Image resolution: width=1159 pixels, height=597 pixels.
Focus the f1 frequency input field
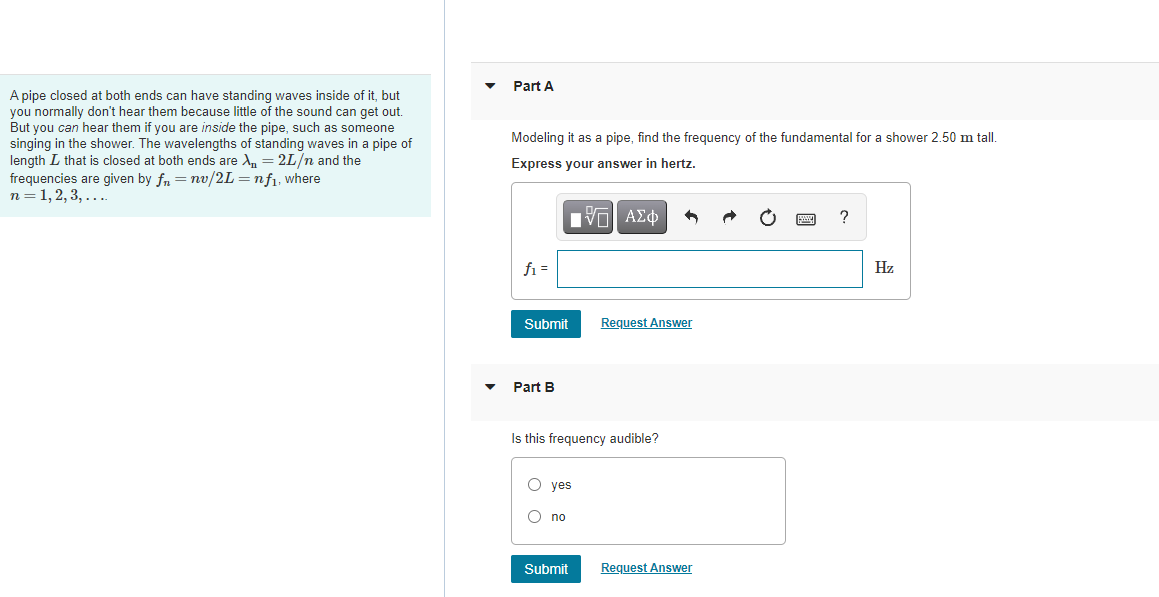[x=710, y=269]
